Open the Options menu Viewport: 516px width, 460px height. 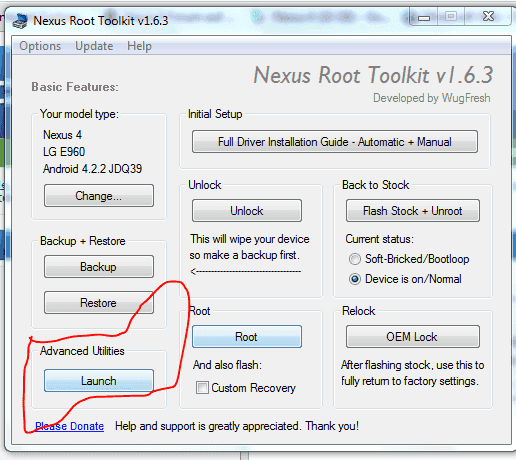pyautogui.click(x=40, y=46)
